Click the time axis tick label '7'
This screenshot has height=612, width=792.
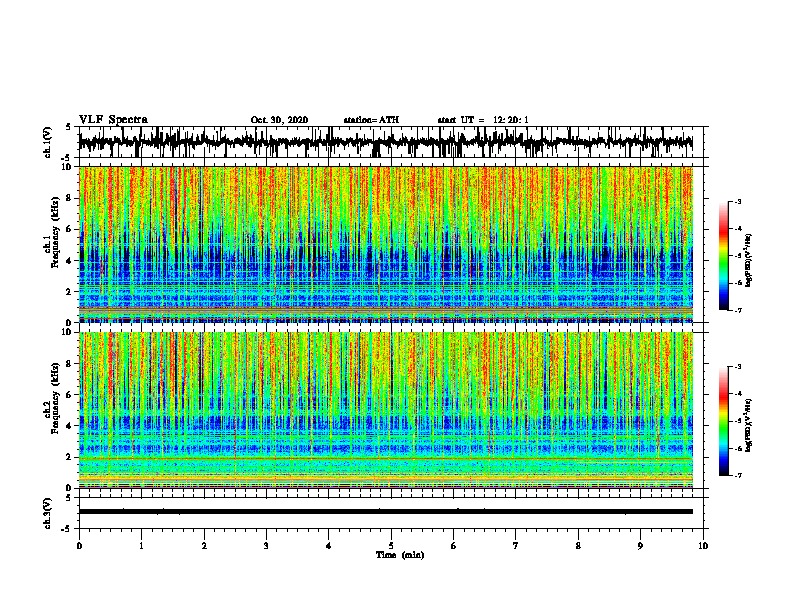(x=516, y=546)
